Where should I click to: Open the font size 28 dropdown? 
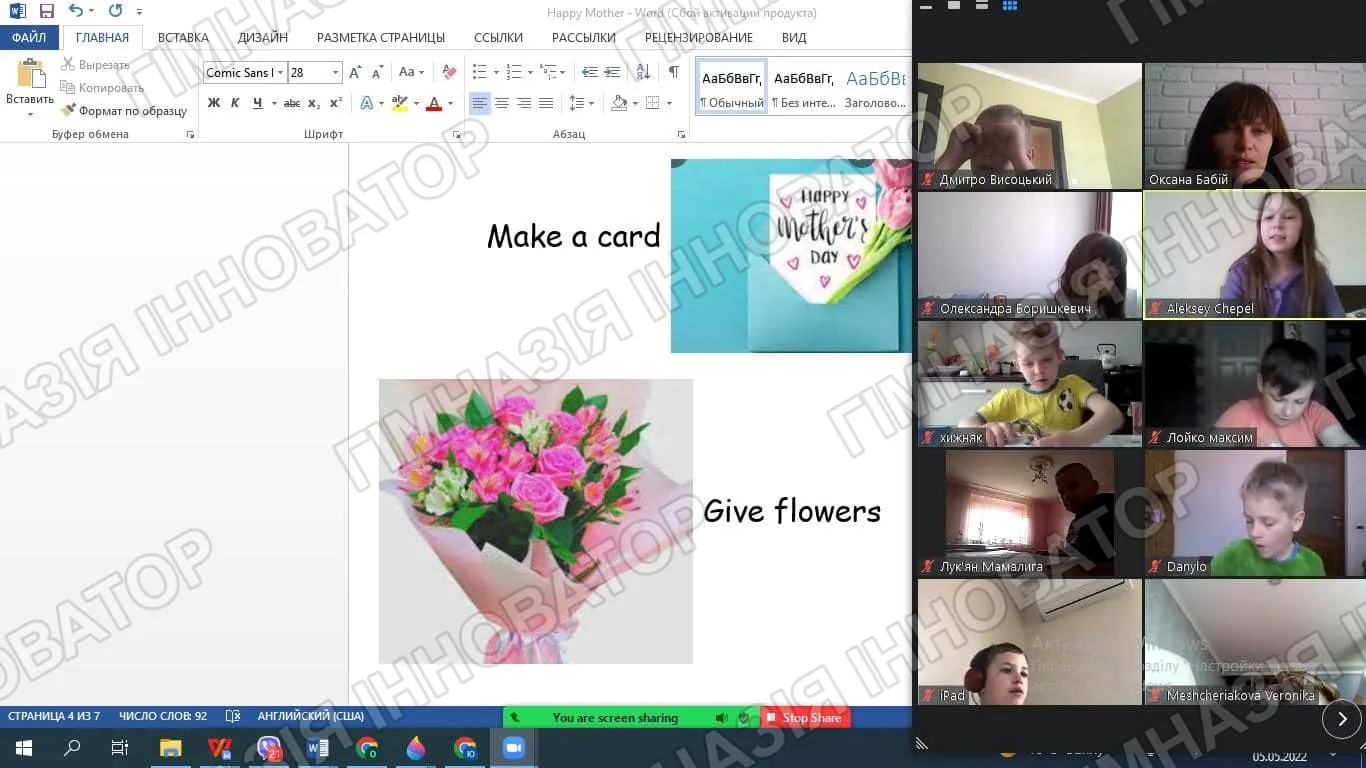coord(315,72)
